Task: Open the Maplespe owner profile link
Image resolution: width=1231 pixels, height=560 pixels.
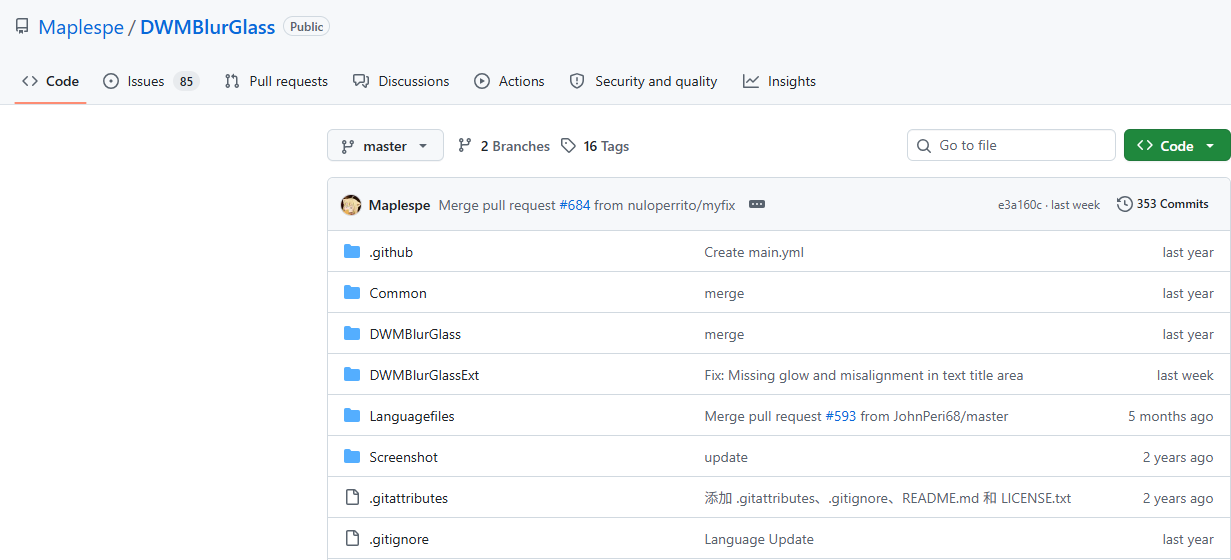Action: tap(80, 27)
